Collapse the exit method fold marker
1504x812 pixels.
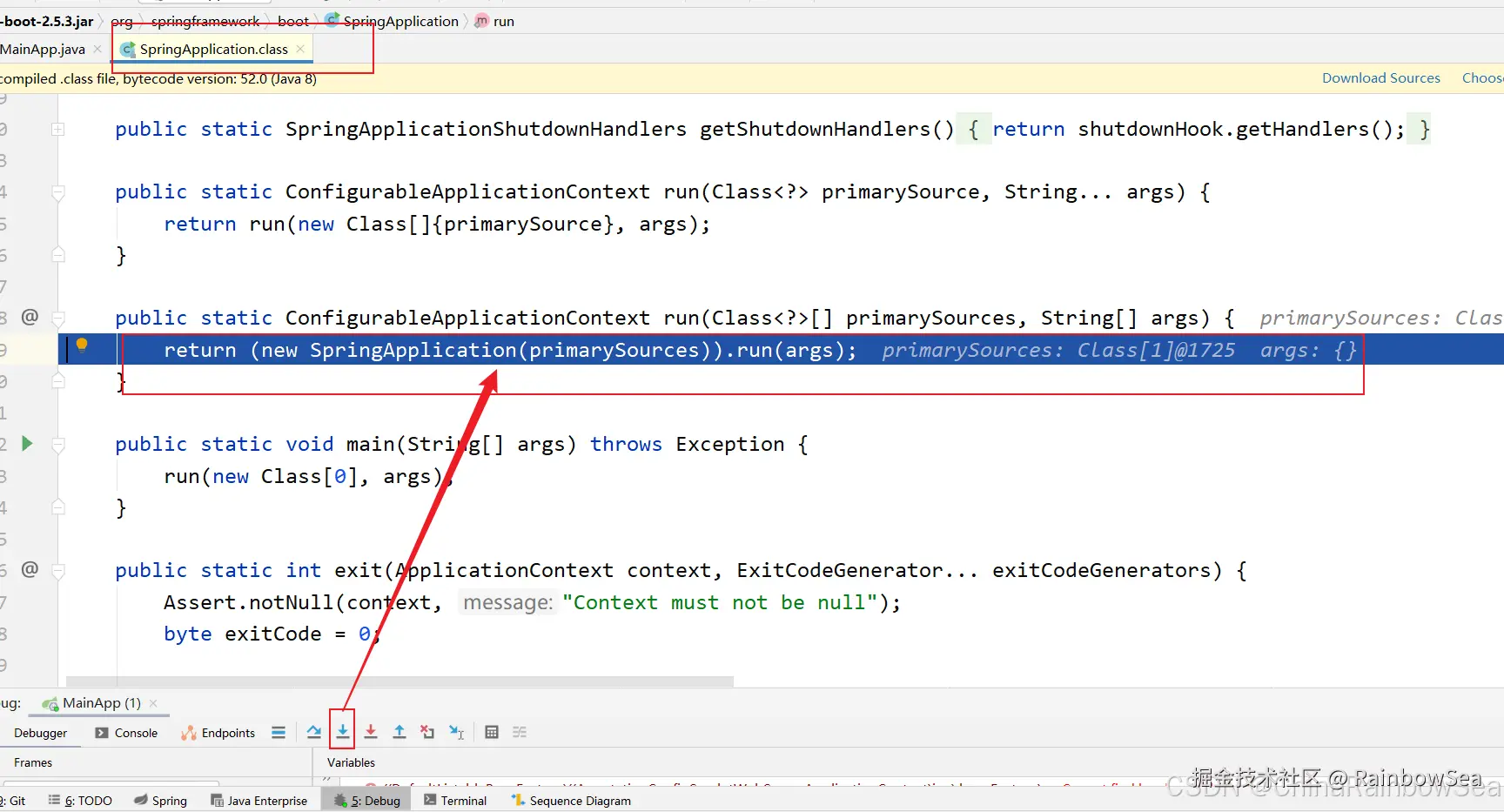point(58,570)
